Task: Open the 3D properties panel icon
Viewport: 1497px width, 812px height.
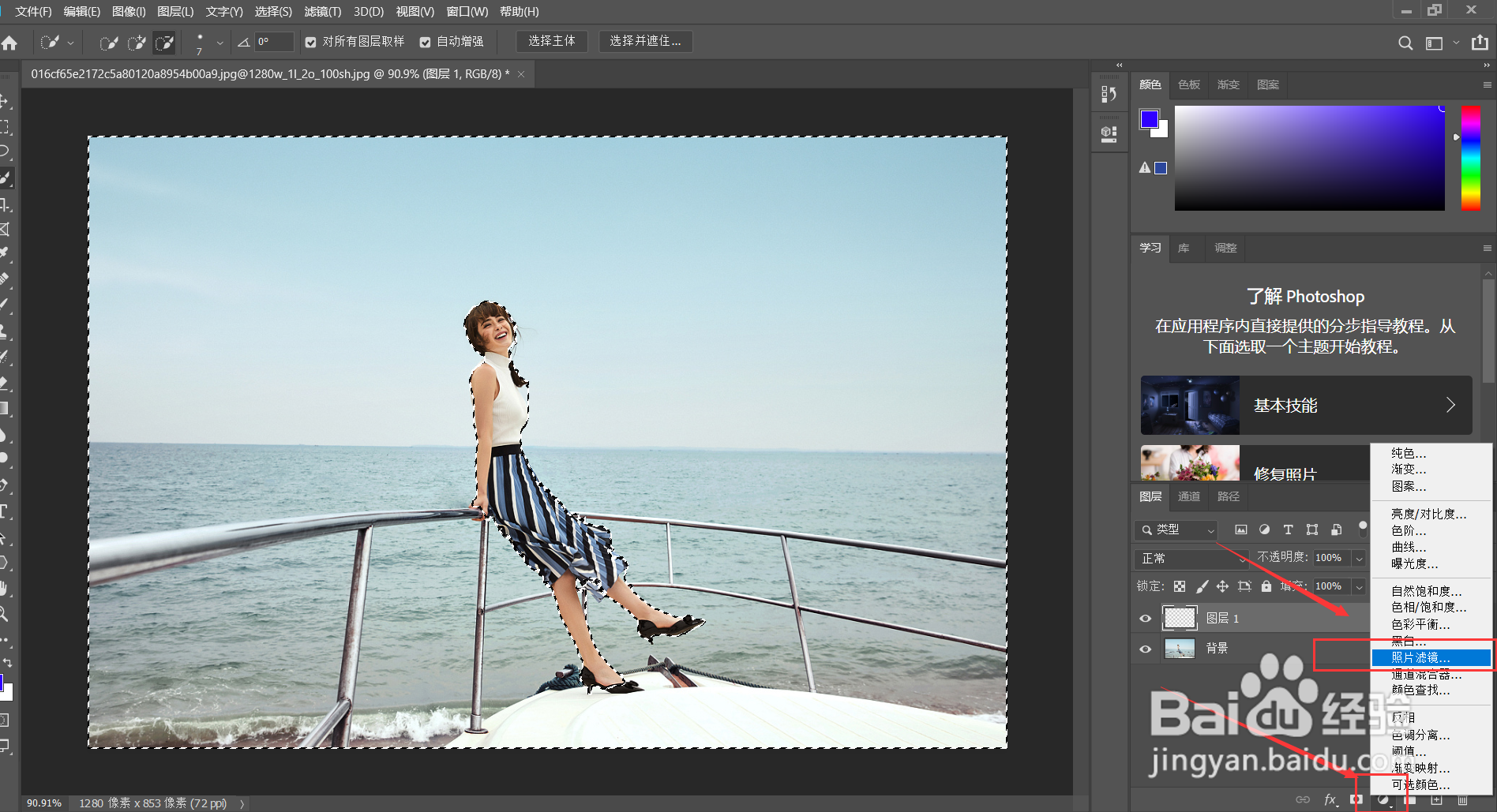Action: tap(1109, 133)
